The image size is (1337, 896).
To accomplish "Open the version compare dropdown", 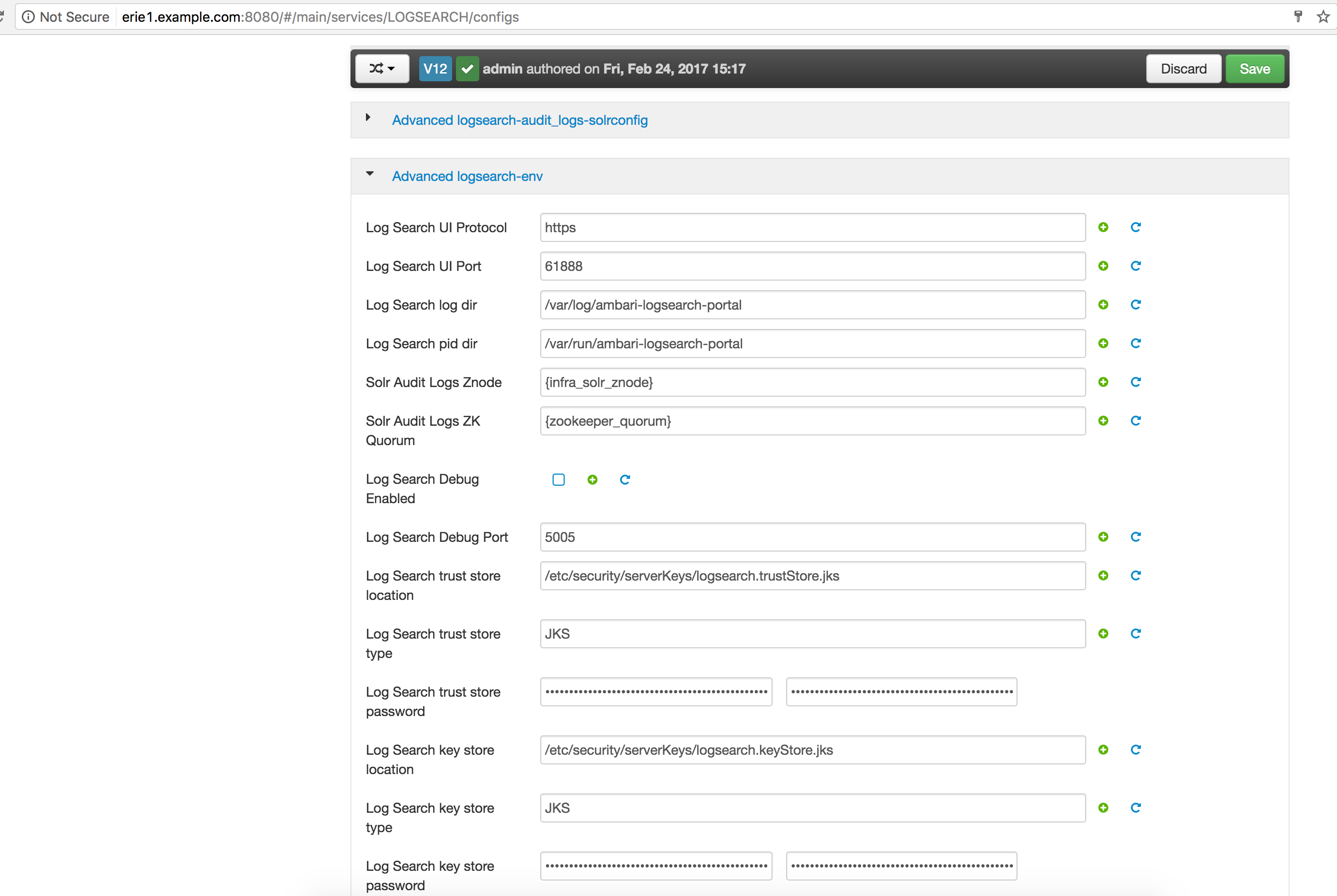I will [382, 69].
